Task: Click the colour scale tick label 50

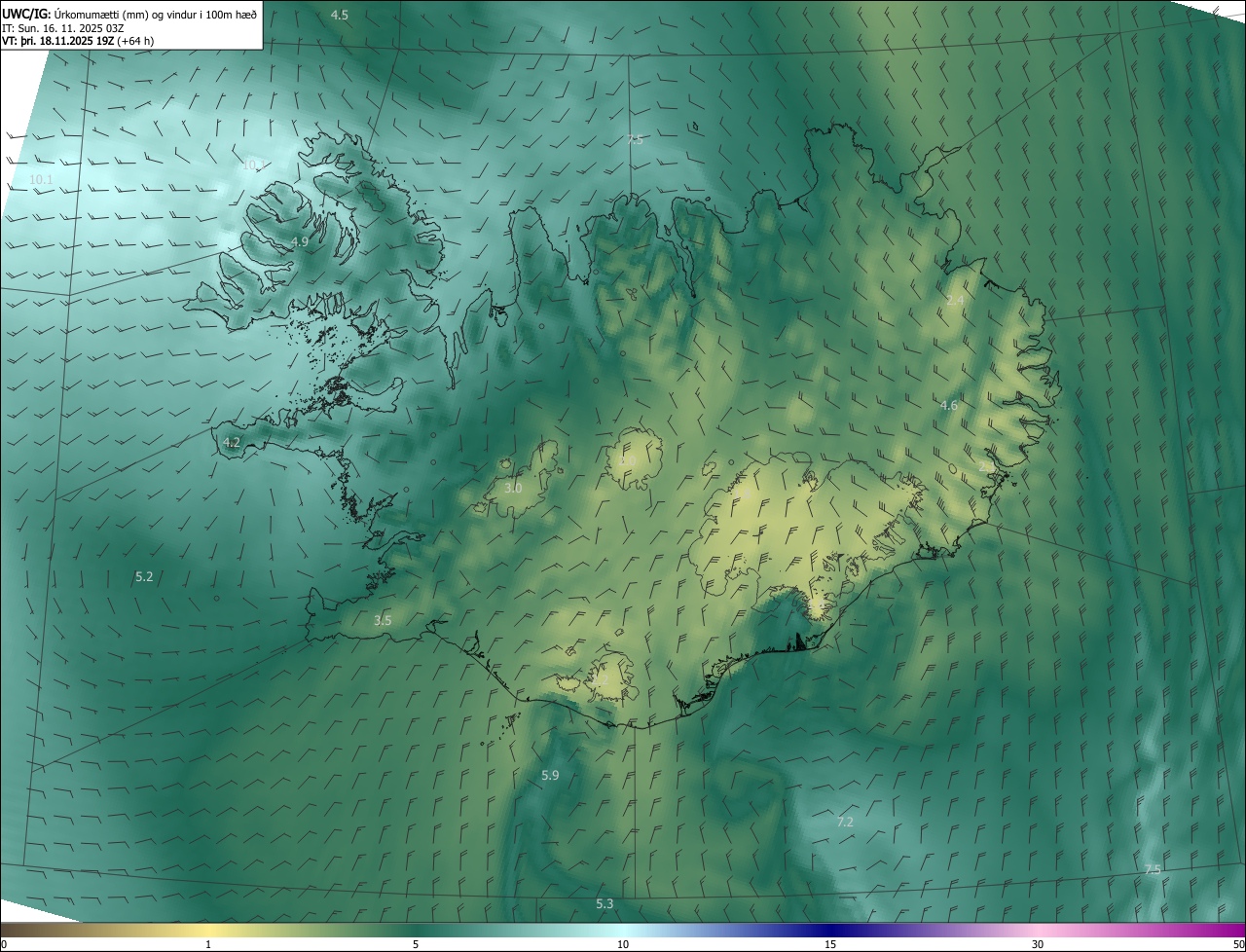Action: (x=1237, y=944)
